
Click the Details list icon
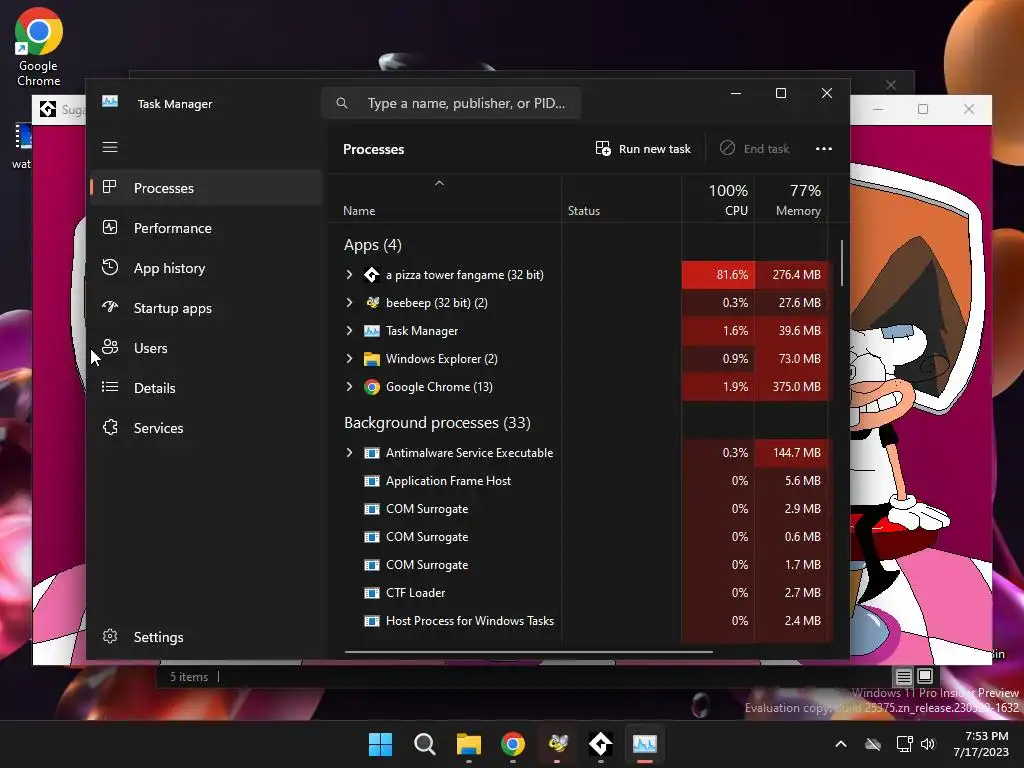pyautogui.click(x=110, y=387)
